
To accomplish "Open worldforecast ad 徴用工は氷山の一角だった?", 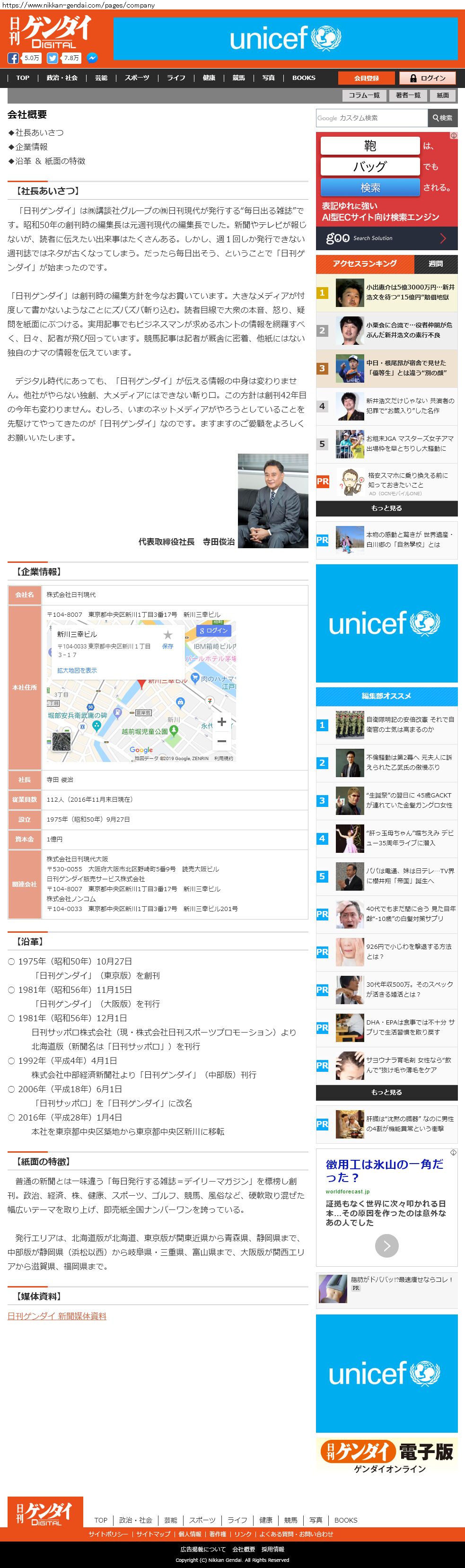I will coord(385,1171).
